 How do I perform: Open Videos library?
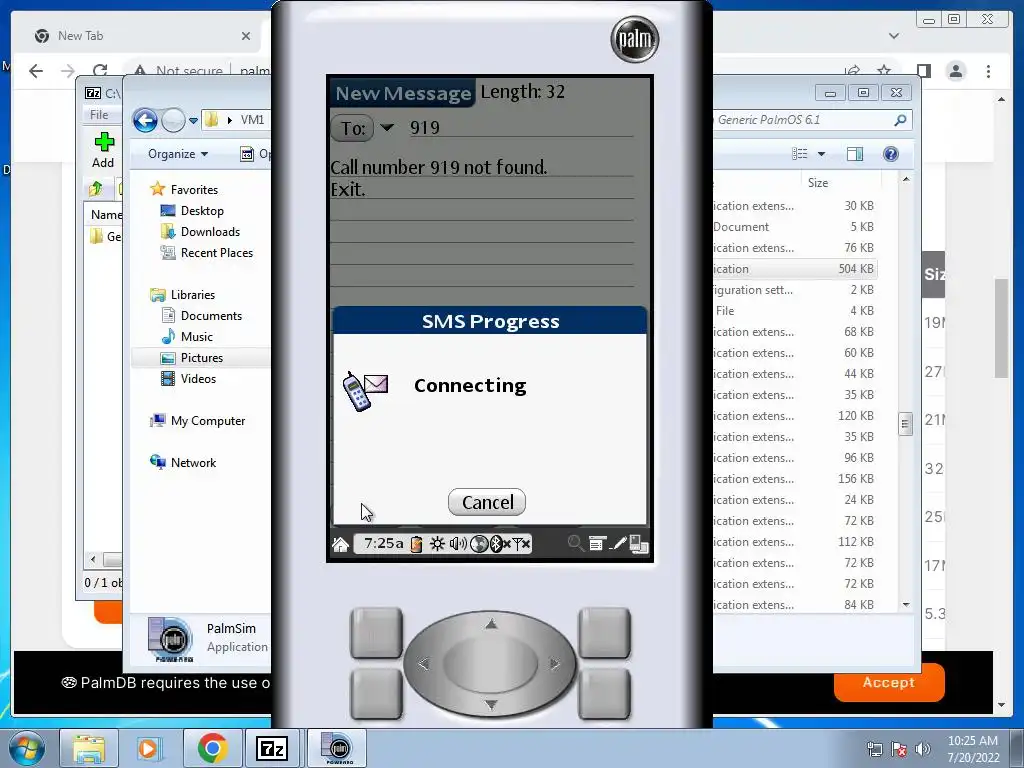[198, 379]
